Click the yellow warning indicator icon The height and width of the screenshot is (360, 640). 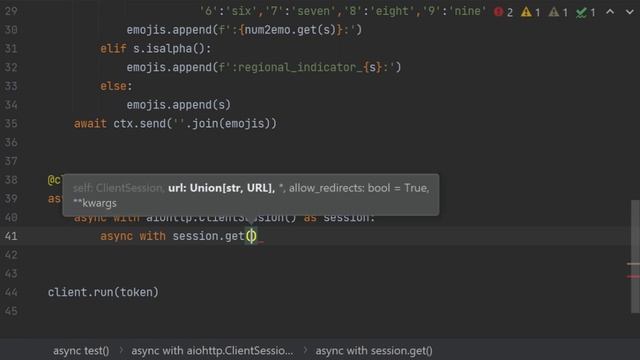pyautogui.click(x=526, y=12)
